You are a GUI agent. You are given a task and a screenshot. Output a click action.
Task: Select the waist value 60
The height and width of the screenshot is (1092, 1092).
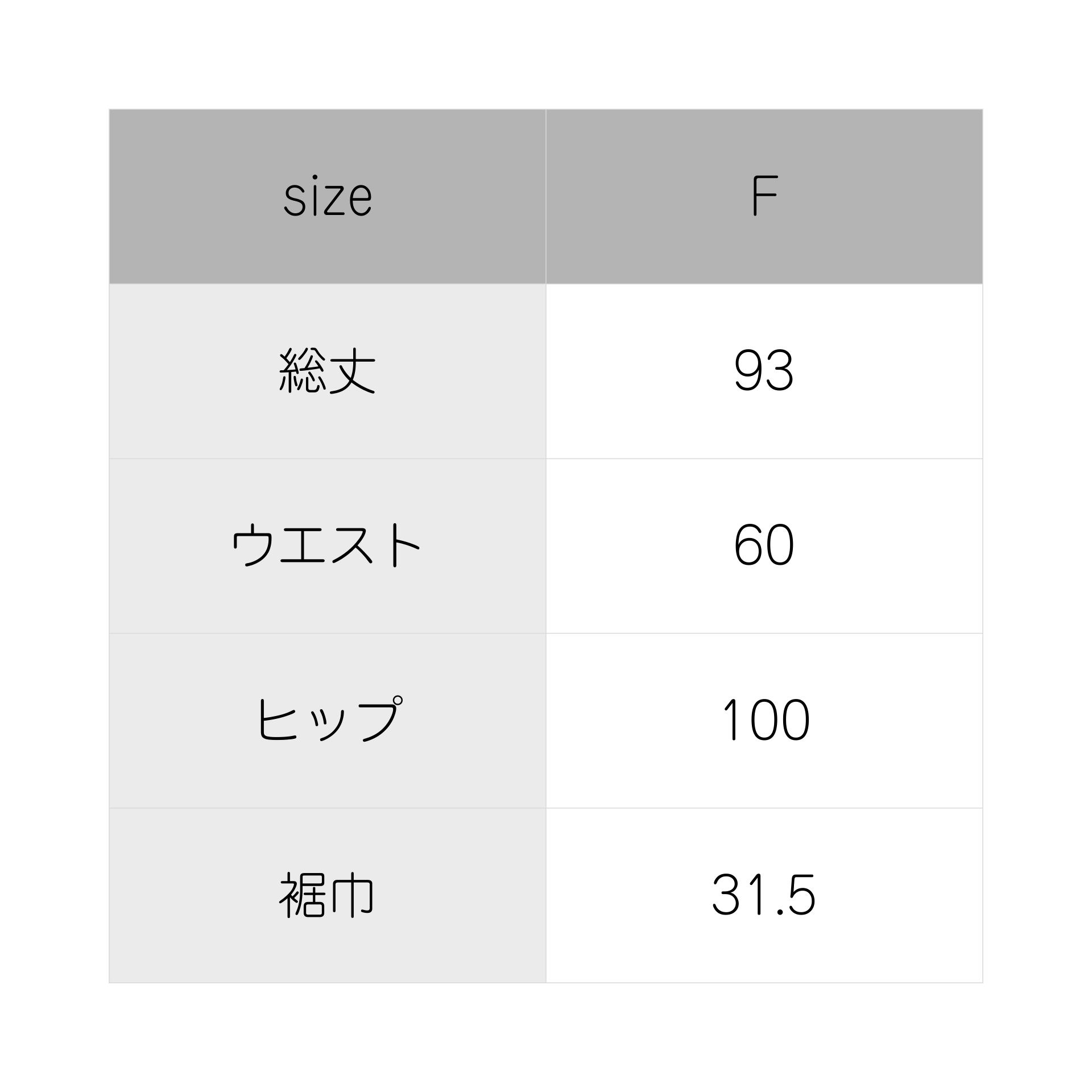tap(764, 545)
